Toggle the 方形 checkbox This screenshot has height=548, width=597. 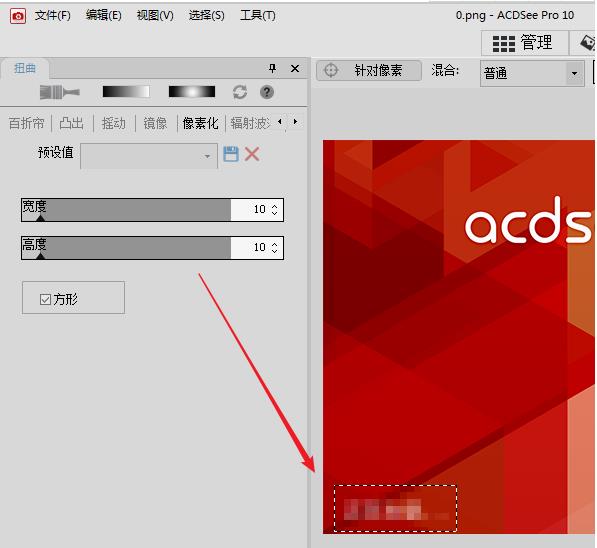pyautogui.click(x=45, y=299)
